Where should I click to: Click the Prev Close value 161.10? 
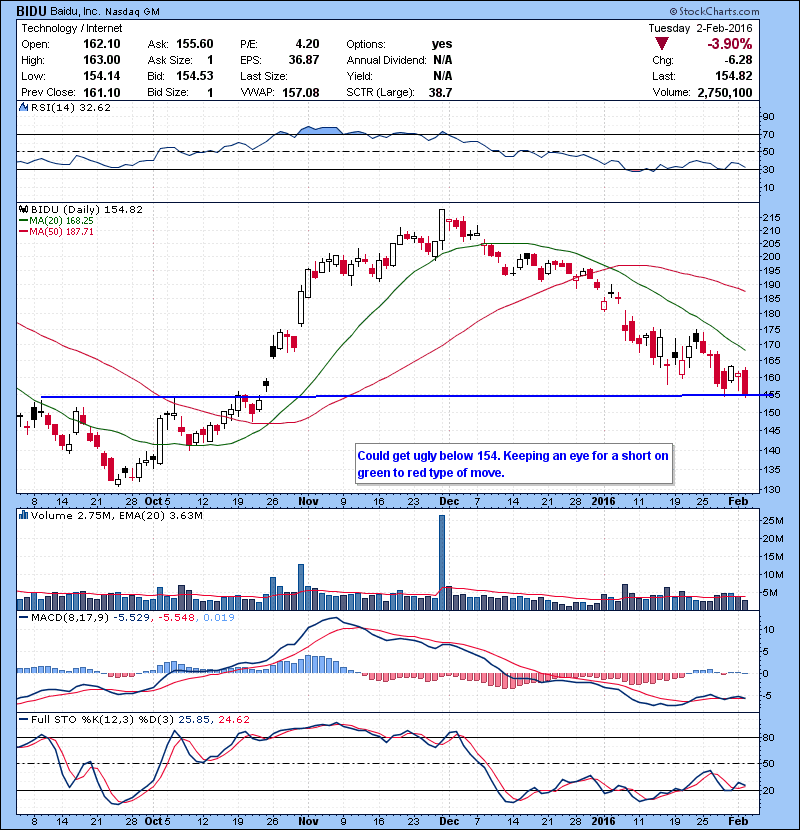(x=102, y=92)
